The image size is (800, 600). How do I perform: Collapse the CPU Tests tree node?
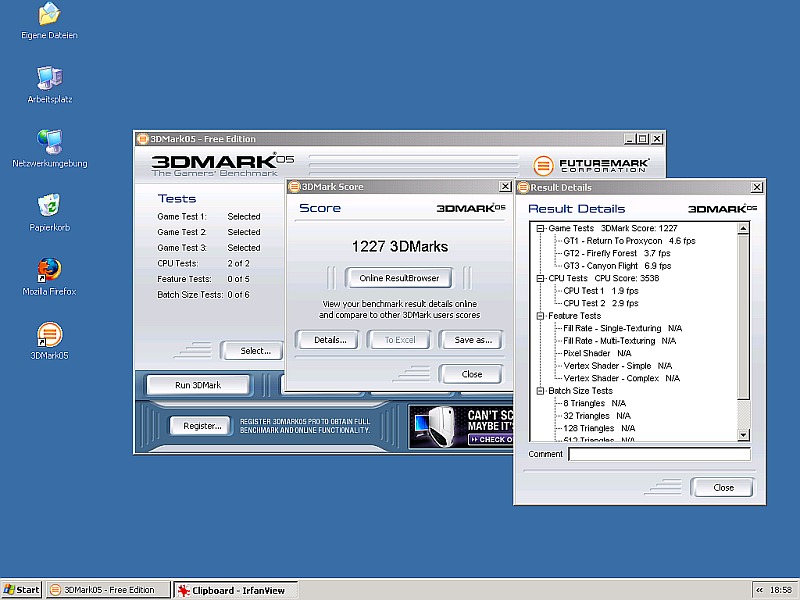[540, 279]
